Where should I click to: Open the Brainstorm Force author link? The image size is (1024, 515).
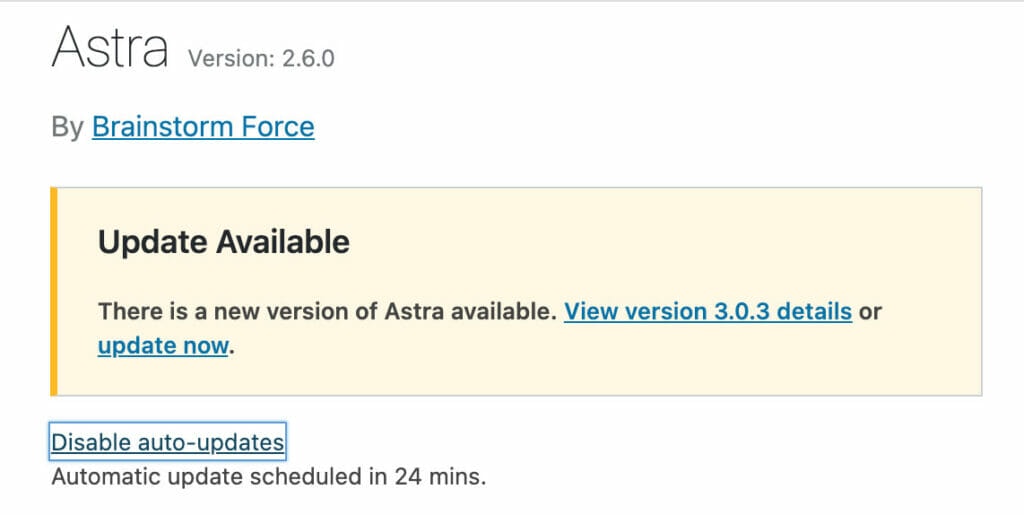[203, 127]
